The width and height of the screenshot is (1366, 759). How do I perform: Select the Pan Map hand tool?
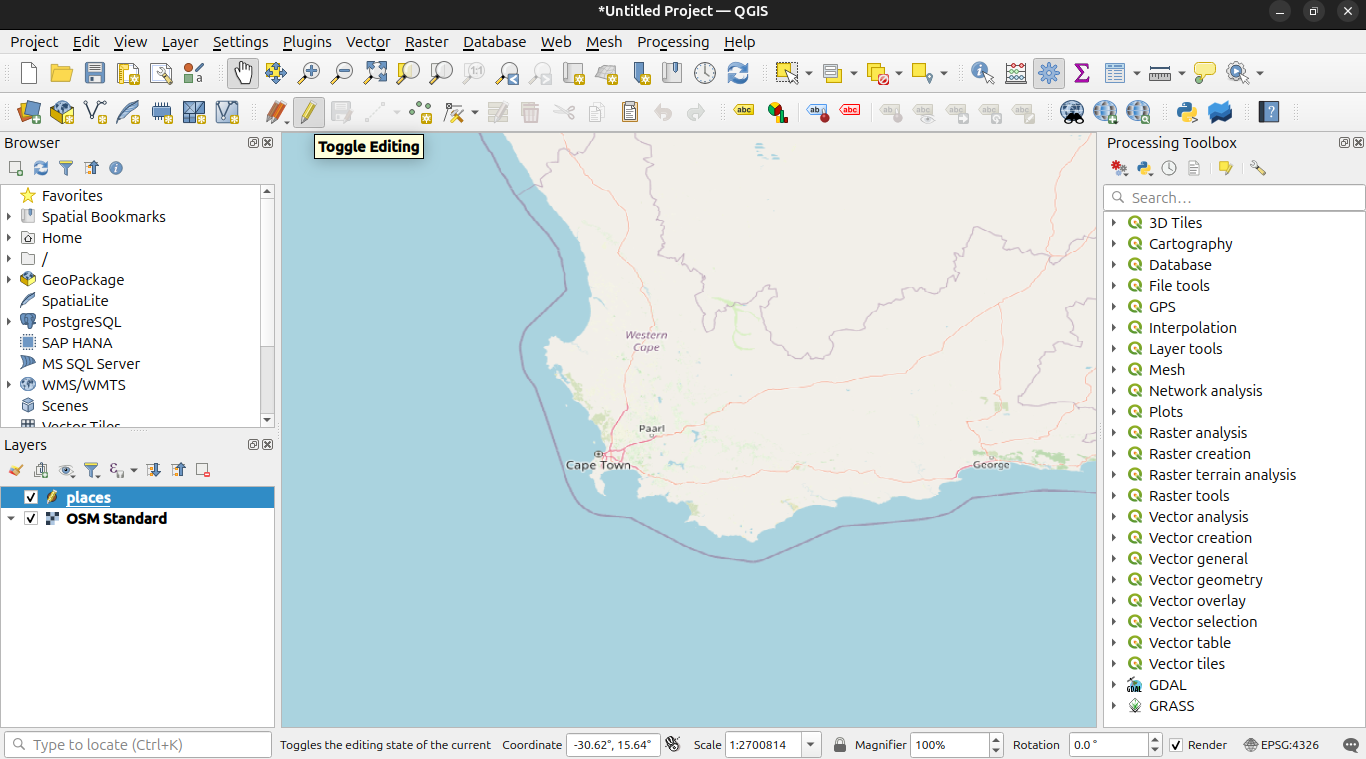click(242, 73)
